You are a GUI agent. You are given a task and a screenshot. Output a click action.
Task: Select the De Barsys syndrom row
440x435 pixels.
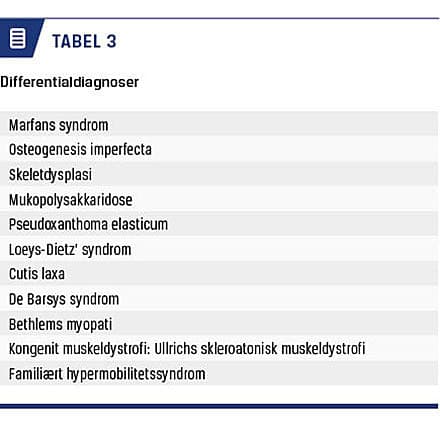coord(219,298)
